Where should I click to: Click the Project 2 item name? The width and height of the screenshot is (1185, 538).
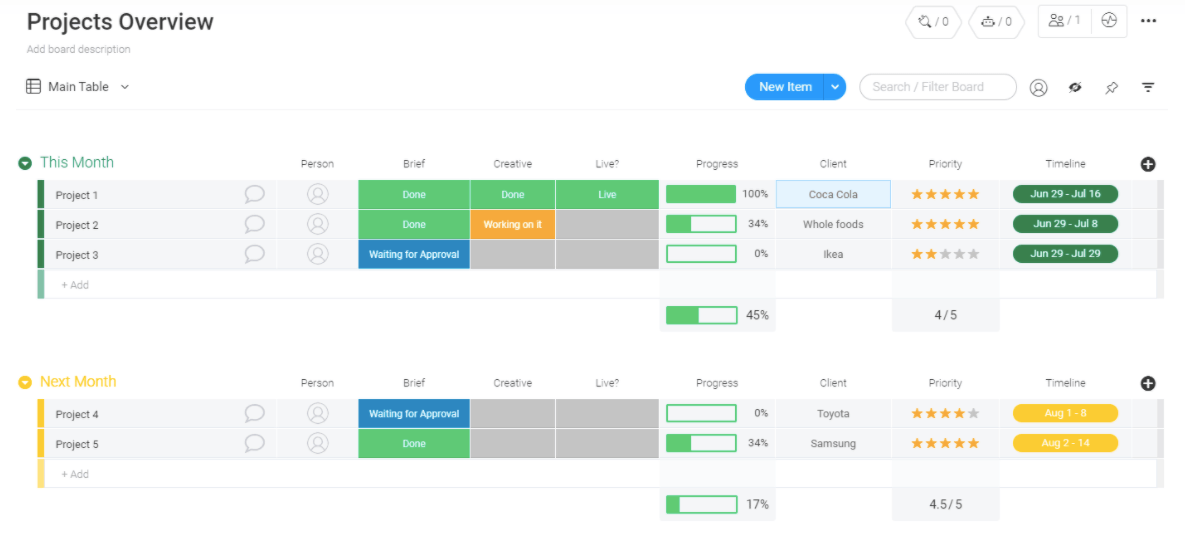pyautogui.click(x=77, y=225)
